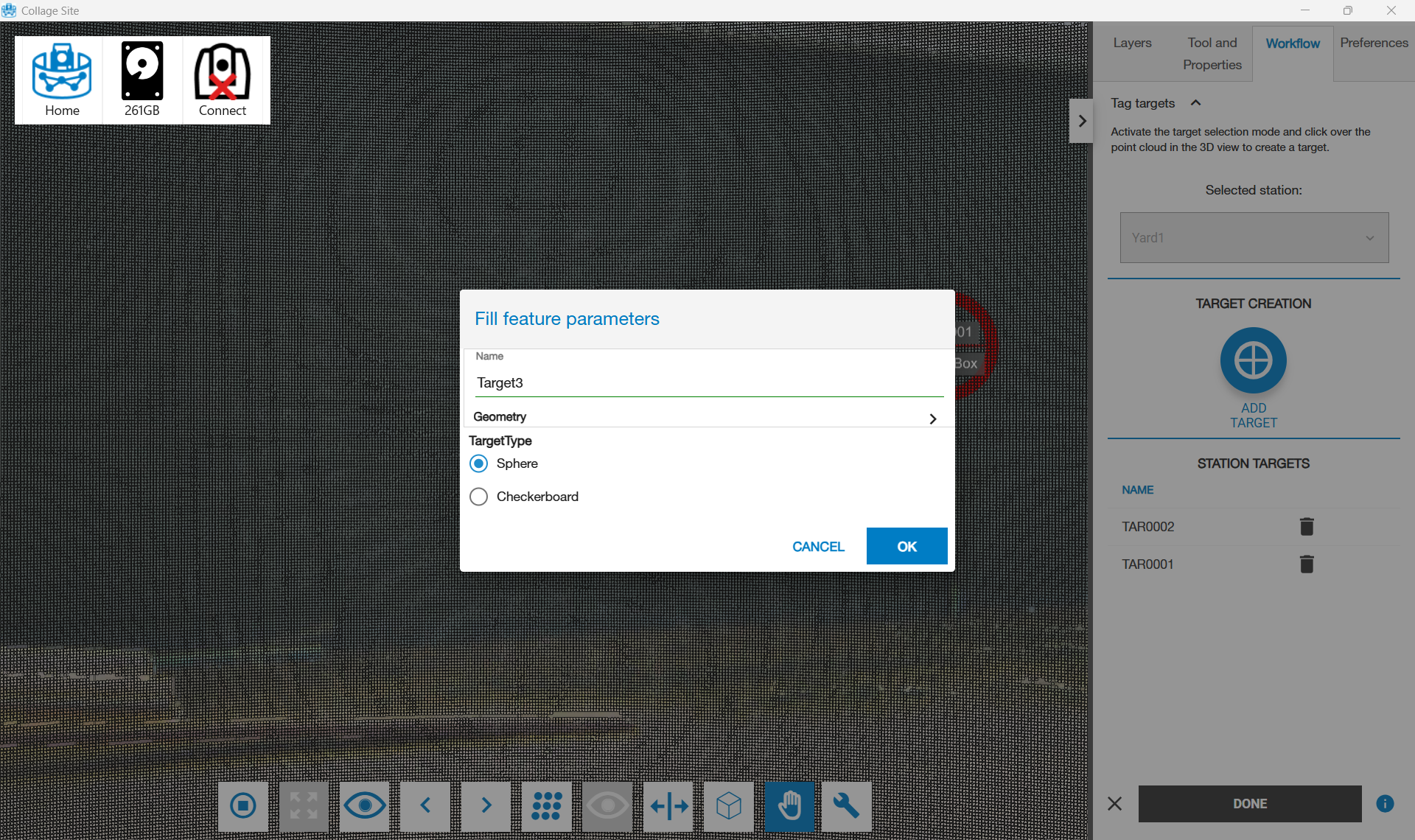Select the Sphere radio button
Image resolution: width=1415 pixels, height=840 pixels.
tap(479, 463)
